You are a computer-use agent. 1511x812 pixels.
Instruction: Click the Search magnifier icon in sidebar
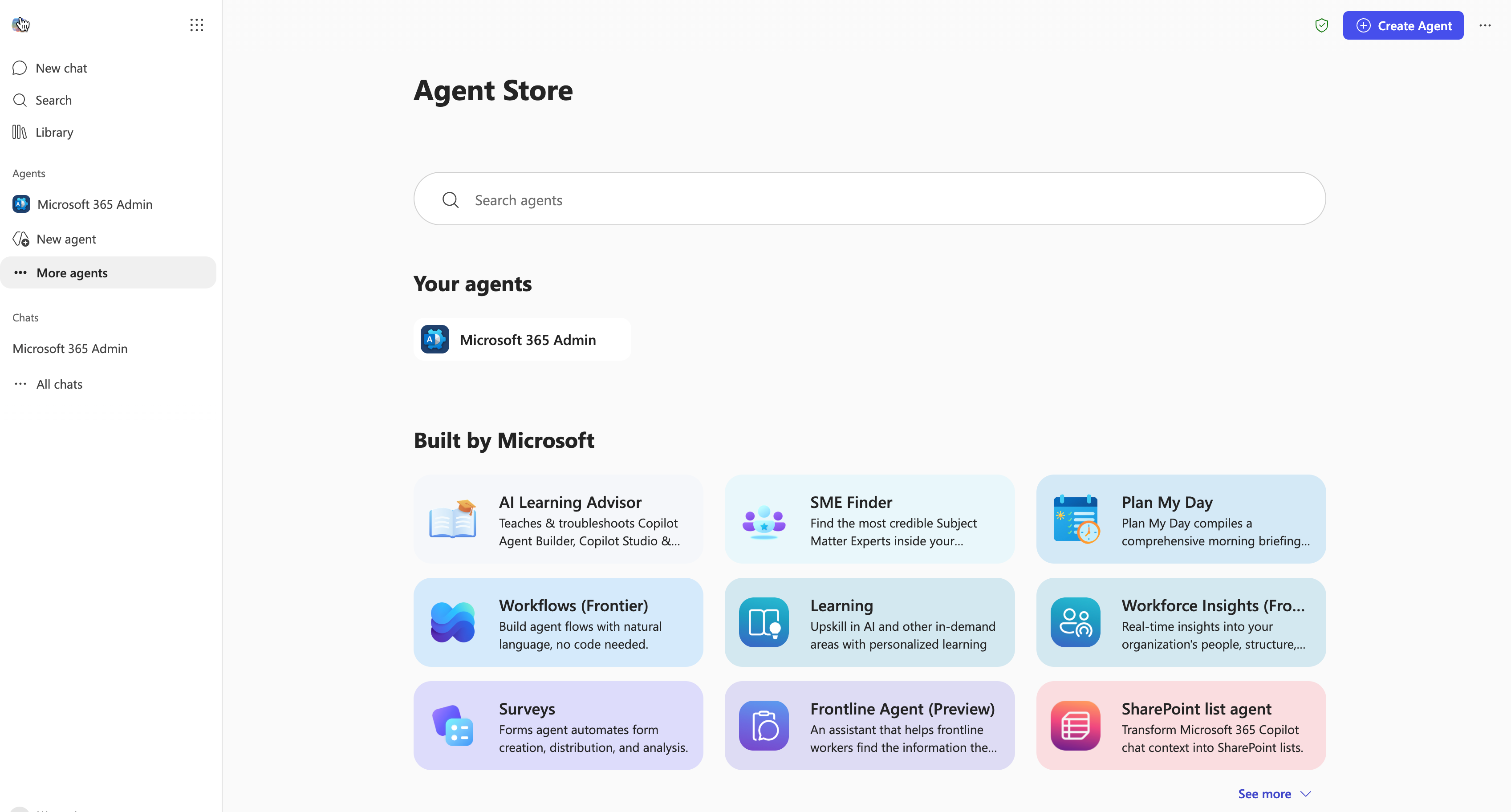[x=20, y=100]
